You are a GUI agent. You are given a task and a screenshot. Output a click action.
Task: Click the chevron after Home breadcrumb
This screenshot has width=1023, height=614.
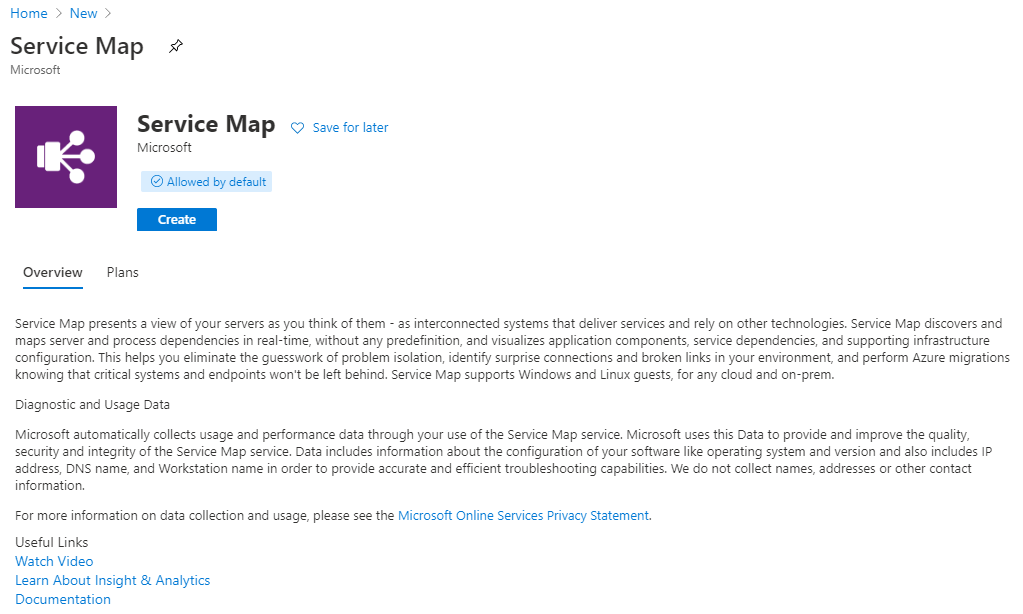click(59, 13)
